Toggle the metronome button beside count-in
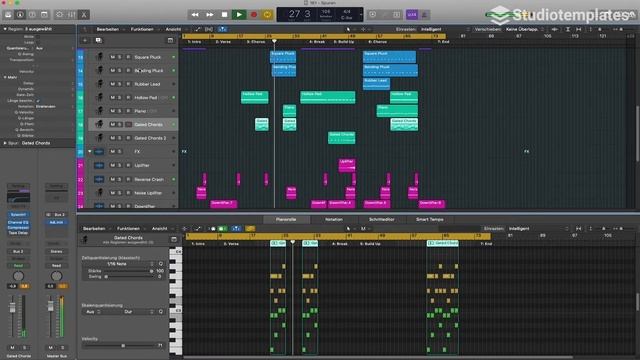Screen dimensions: 640x360 point(424,15)
